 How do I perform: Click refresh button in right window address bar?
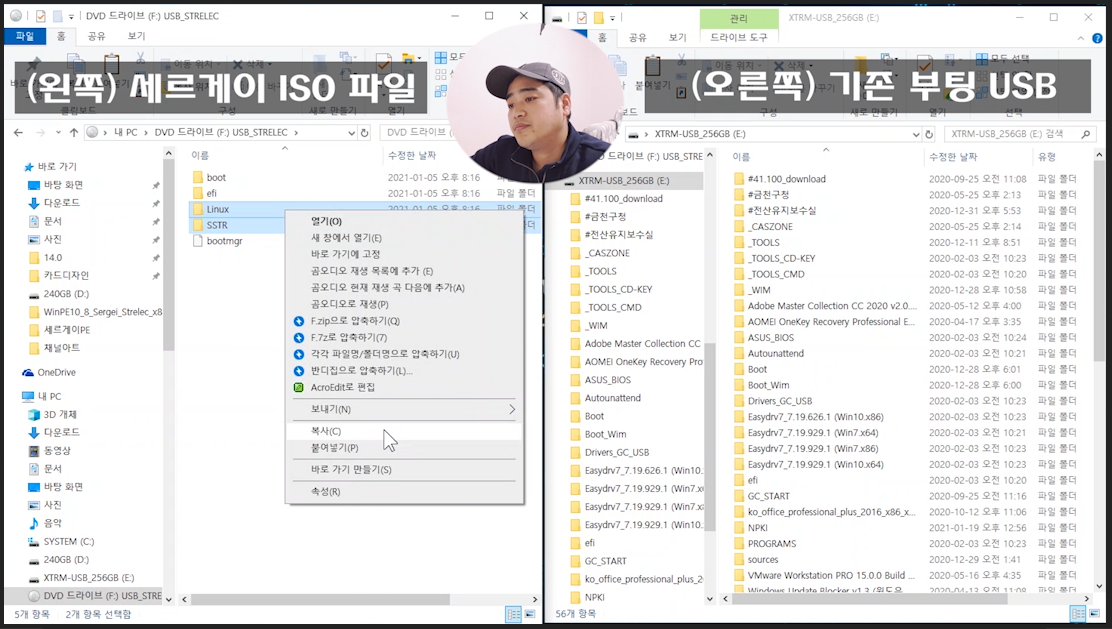click(929, 134)
